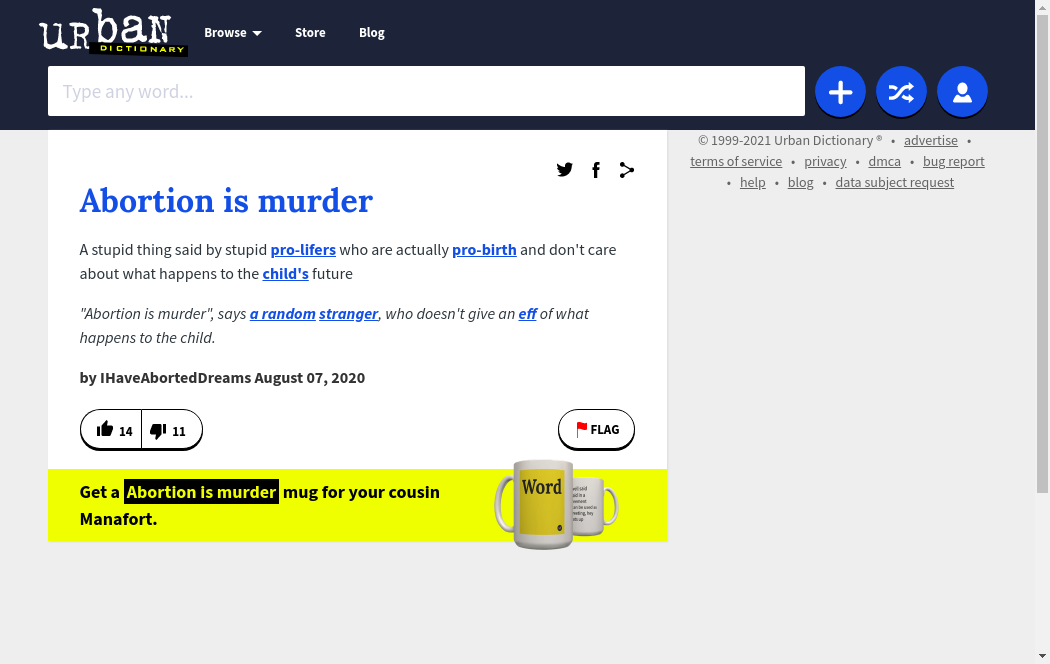Click the generic share icon
Viewport: 1050px width, 664px height.
(x=627, y=170)
